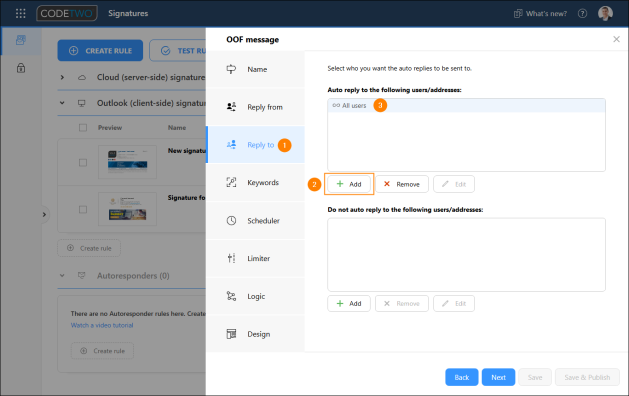The height and width of the screenshot is (396, 629).
Task: Go to the Keywords step
Action: tap(256, 183)
